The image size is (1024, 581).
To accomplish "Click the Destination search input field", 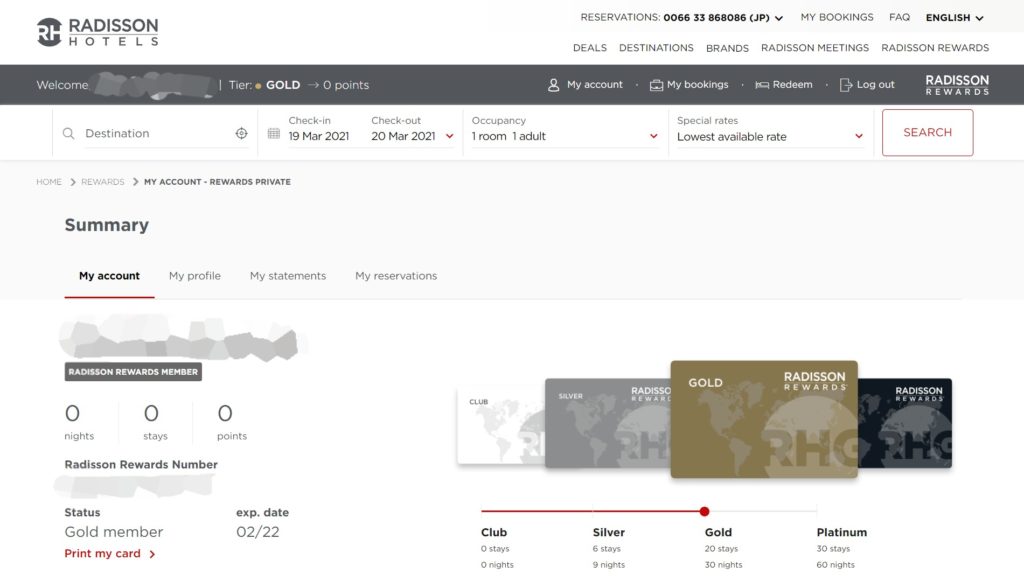I will tap(155, 133).
